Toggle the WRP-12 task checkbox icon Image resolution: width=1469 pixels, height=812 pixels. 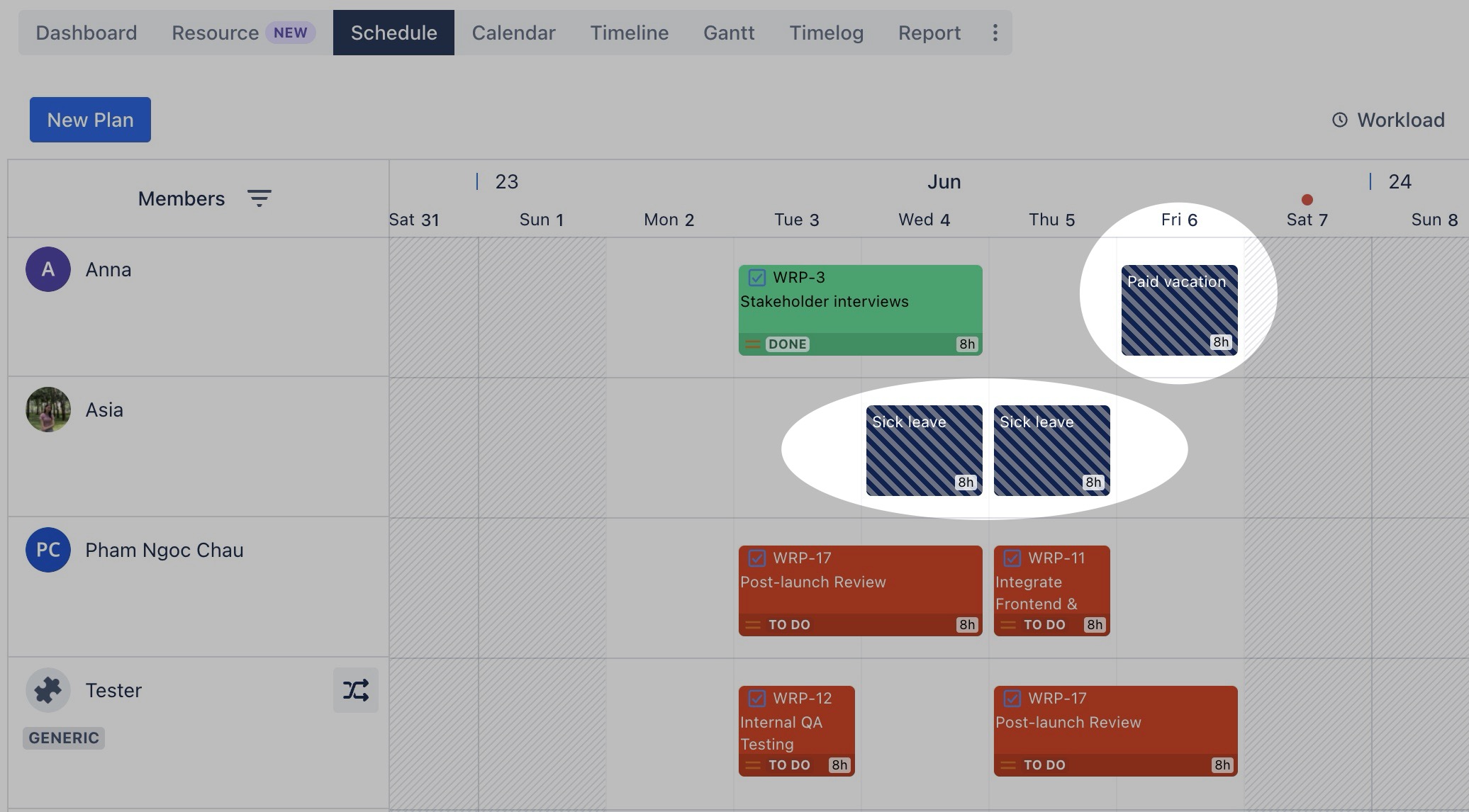pyautogui.click(x=757, y=698)
